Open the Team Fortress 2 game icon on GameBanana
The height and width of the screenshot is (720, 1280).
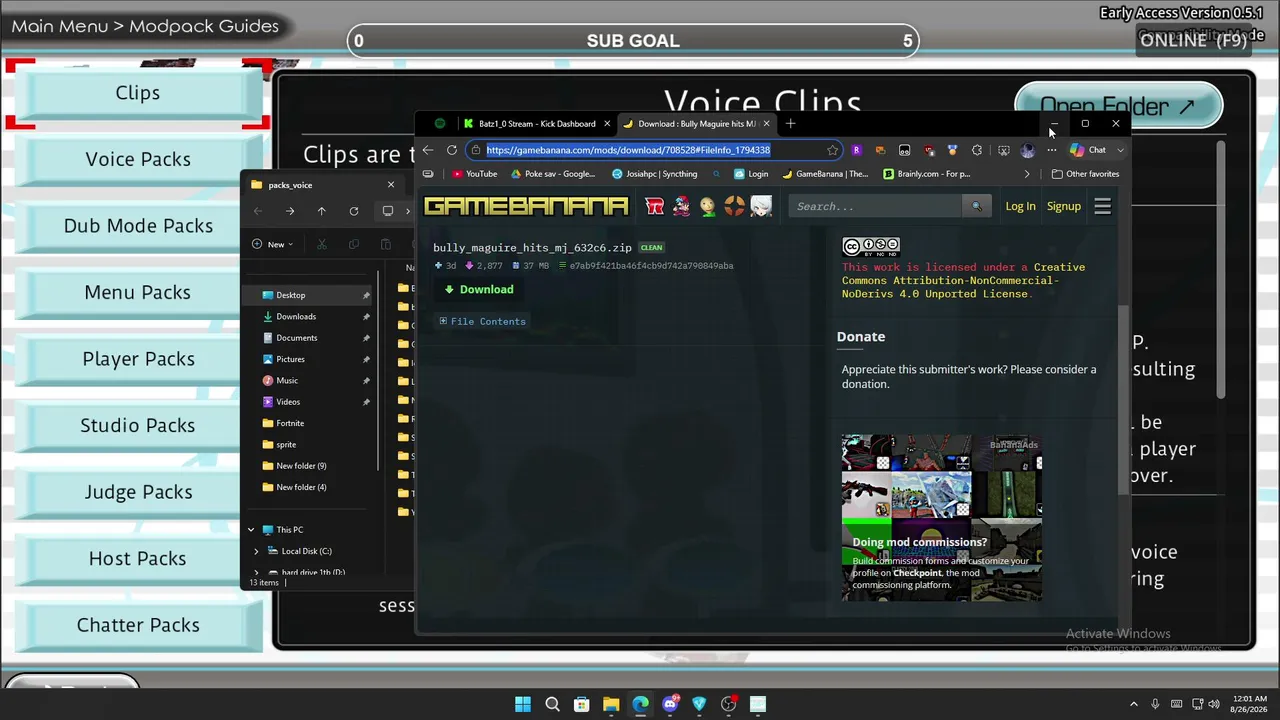click(x=734, y=206)
